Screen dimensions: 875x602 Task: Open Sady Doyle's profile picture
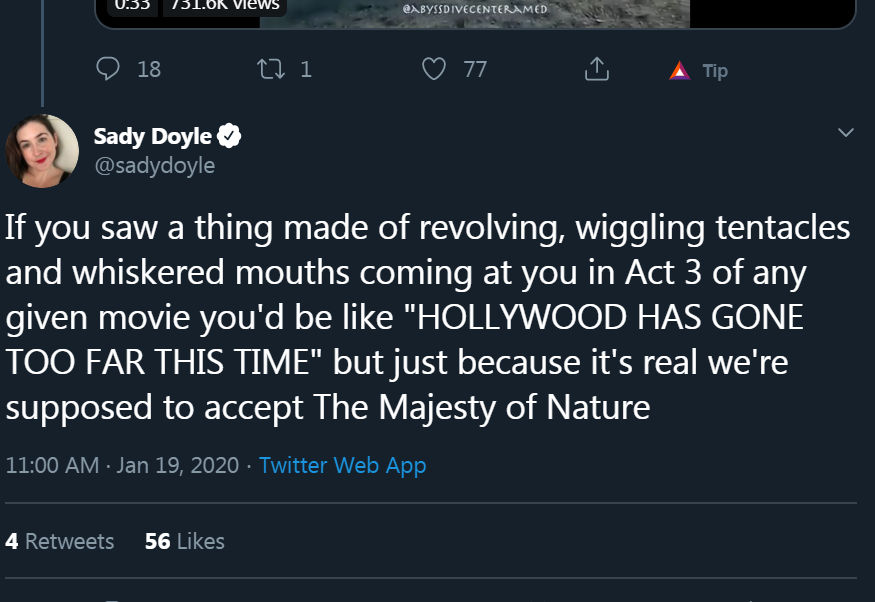(x=42, y=151)
